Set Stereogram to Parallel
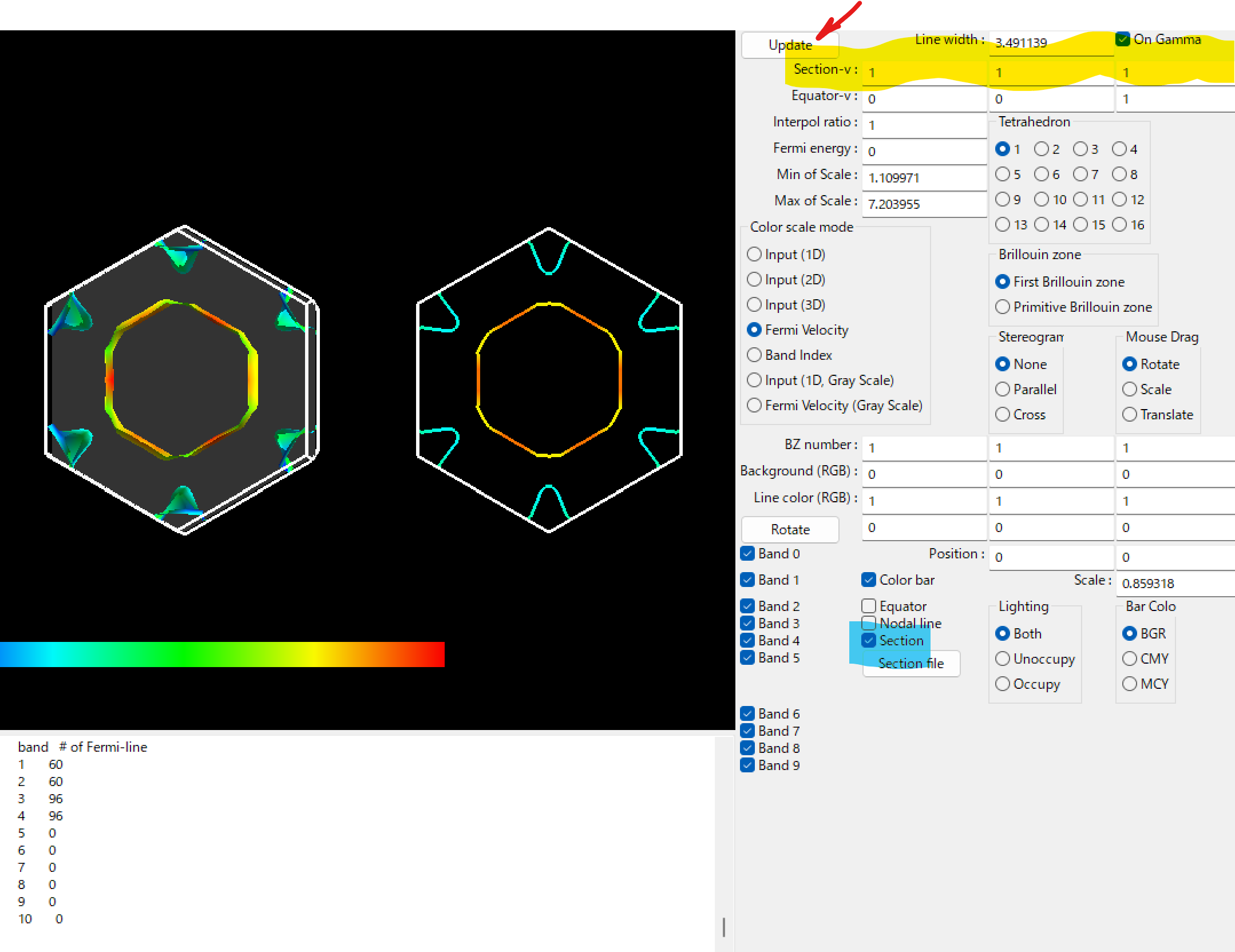 coord(1003,390)
